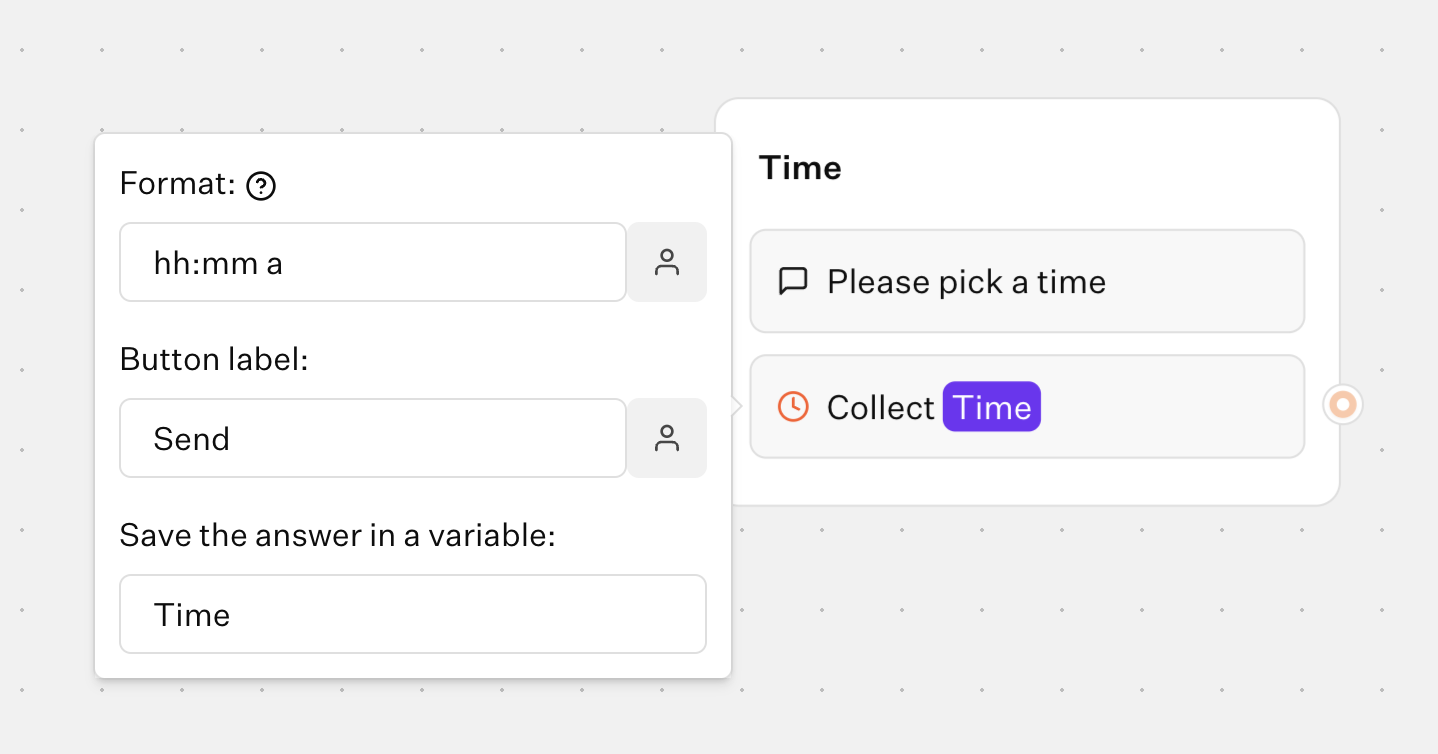Screen dimensions: 1438x754
Task: Select the Please pick a time block
Action: click(x=1027, y=281)
